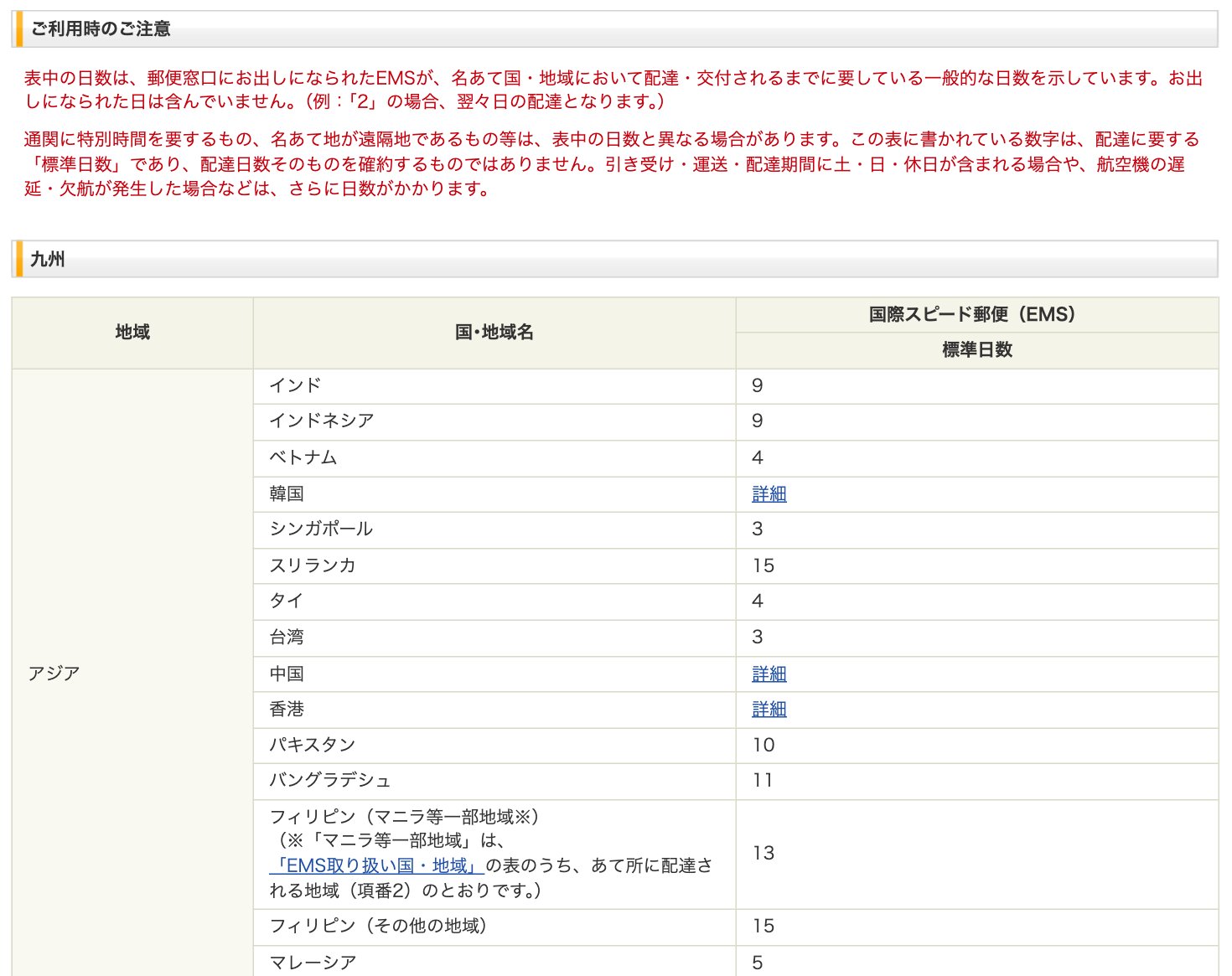
Task: Click the 国際スピード郵便(EMS) header
Action: point(977,315)
